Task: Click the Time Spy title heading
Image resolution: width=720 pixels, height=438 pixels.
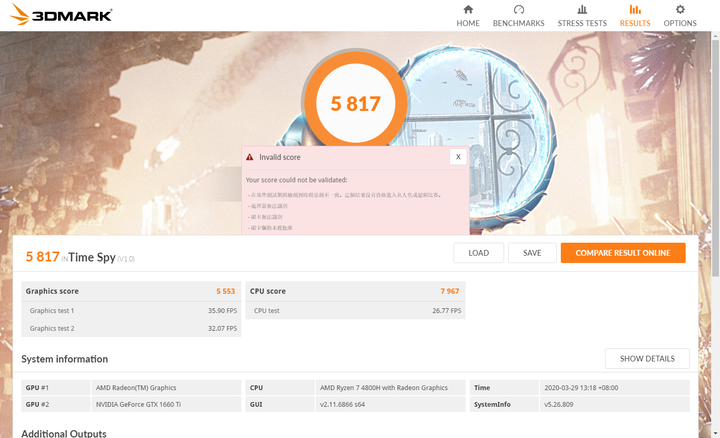Action: pyautogui.click(x=92, y=257)
